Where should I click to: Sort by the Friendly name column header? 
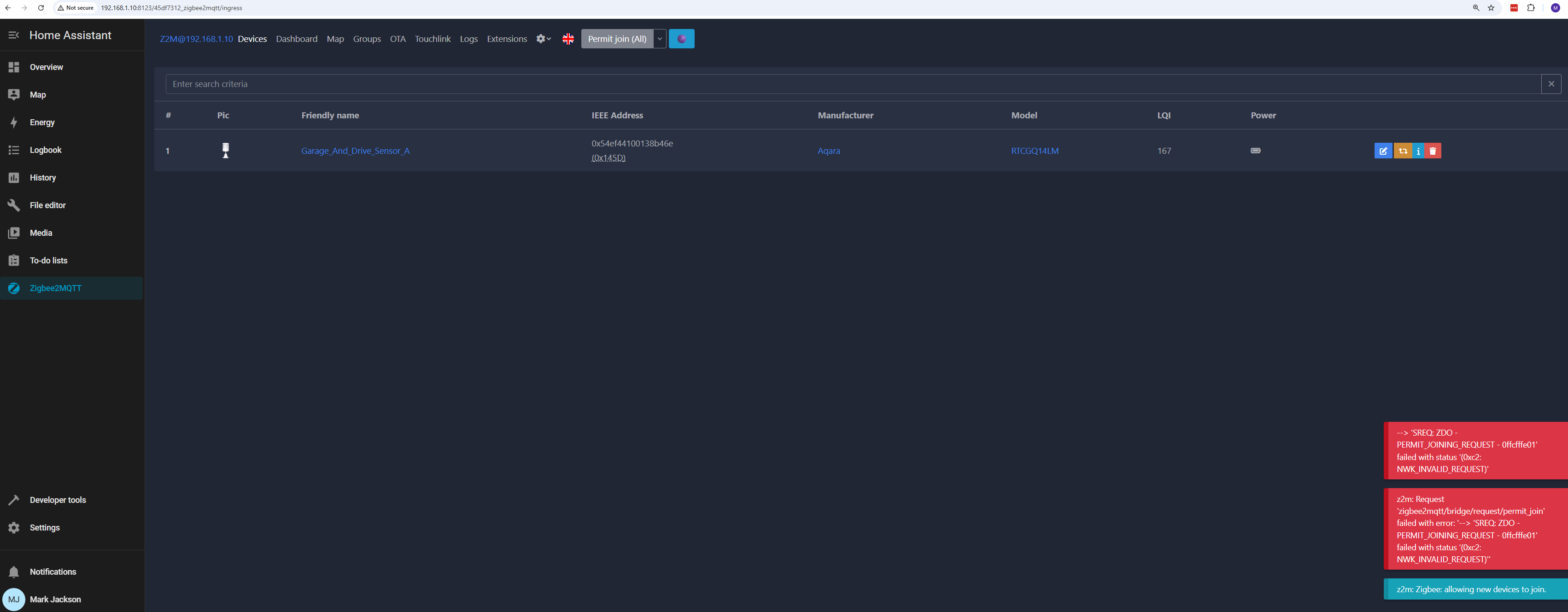click(x=330, y=116)
